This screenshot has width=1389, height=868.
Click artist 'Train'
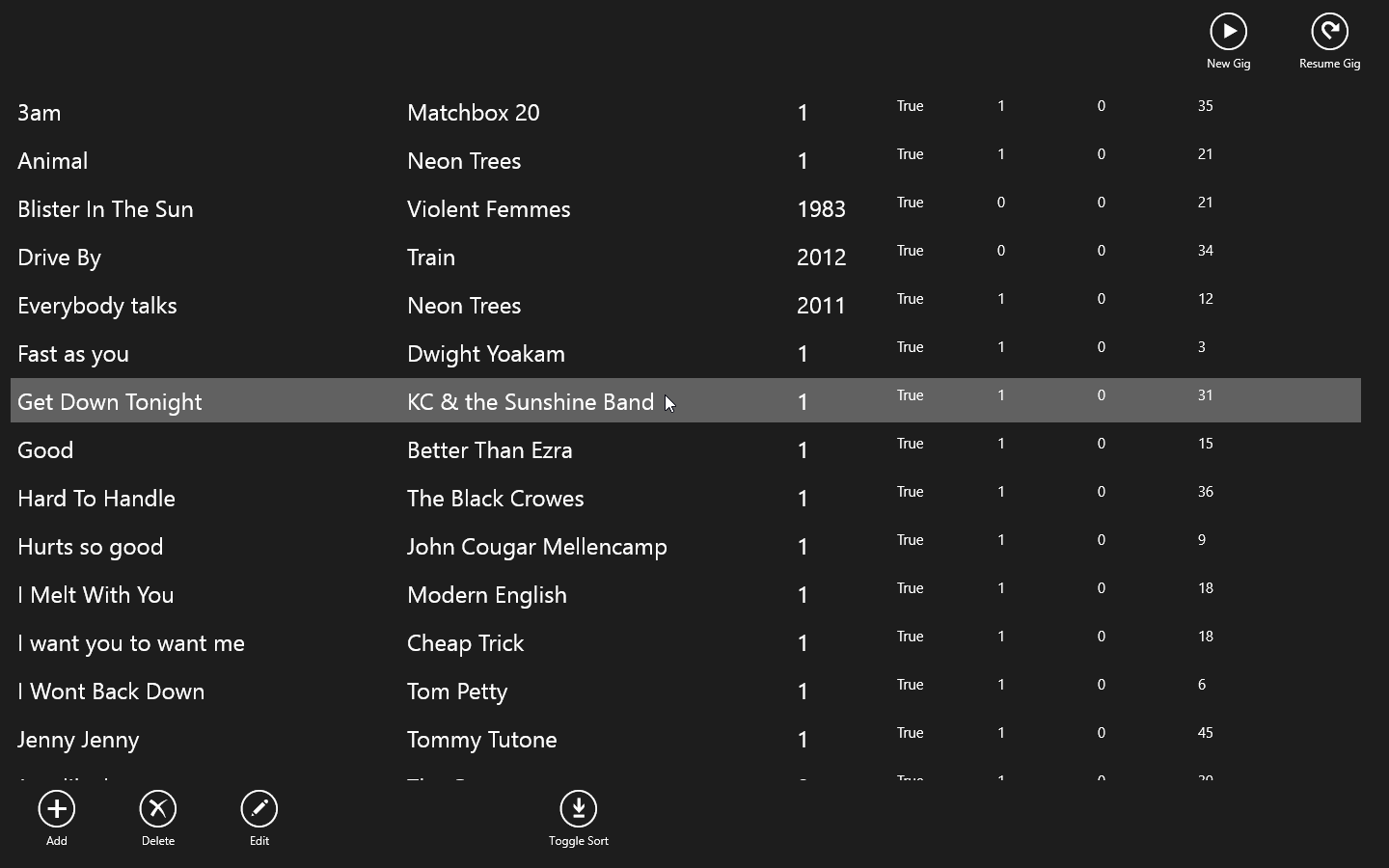[x=431, y=258]
